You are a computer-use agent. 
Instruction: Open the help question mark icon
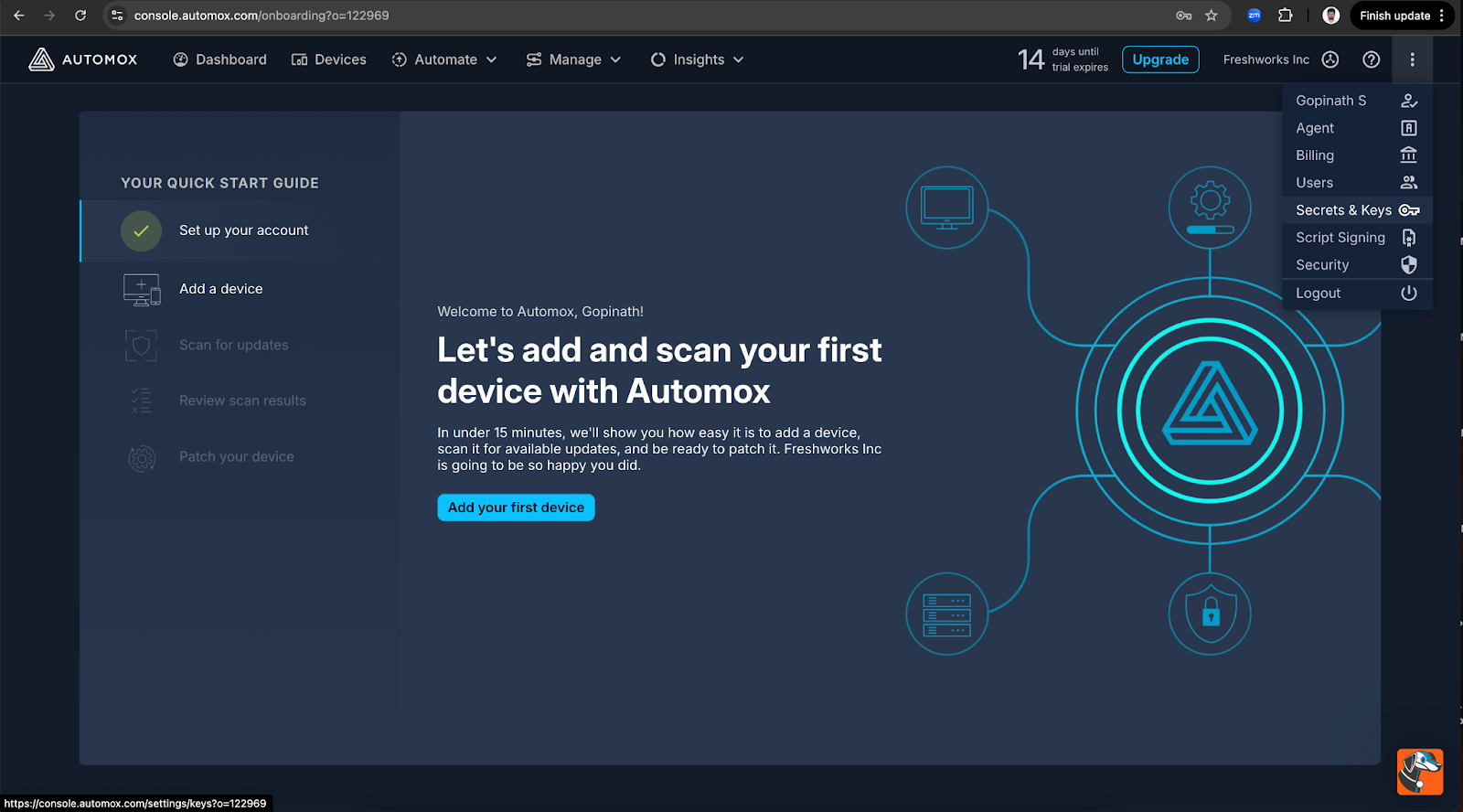(1371, 59)
